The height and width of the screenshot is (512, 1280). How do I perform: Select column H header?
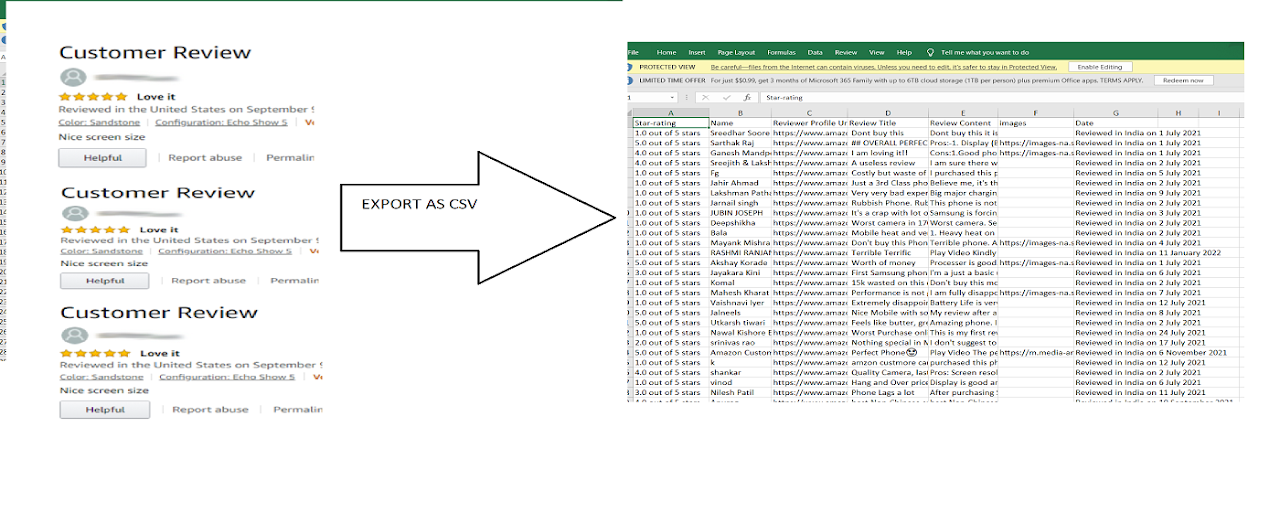tap(1178, 113)
